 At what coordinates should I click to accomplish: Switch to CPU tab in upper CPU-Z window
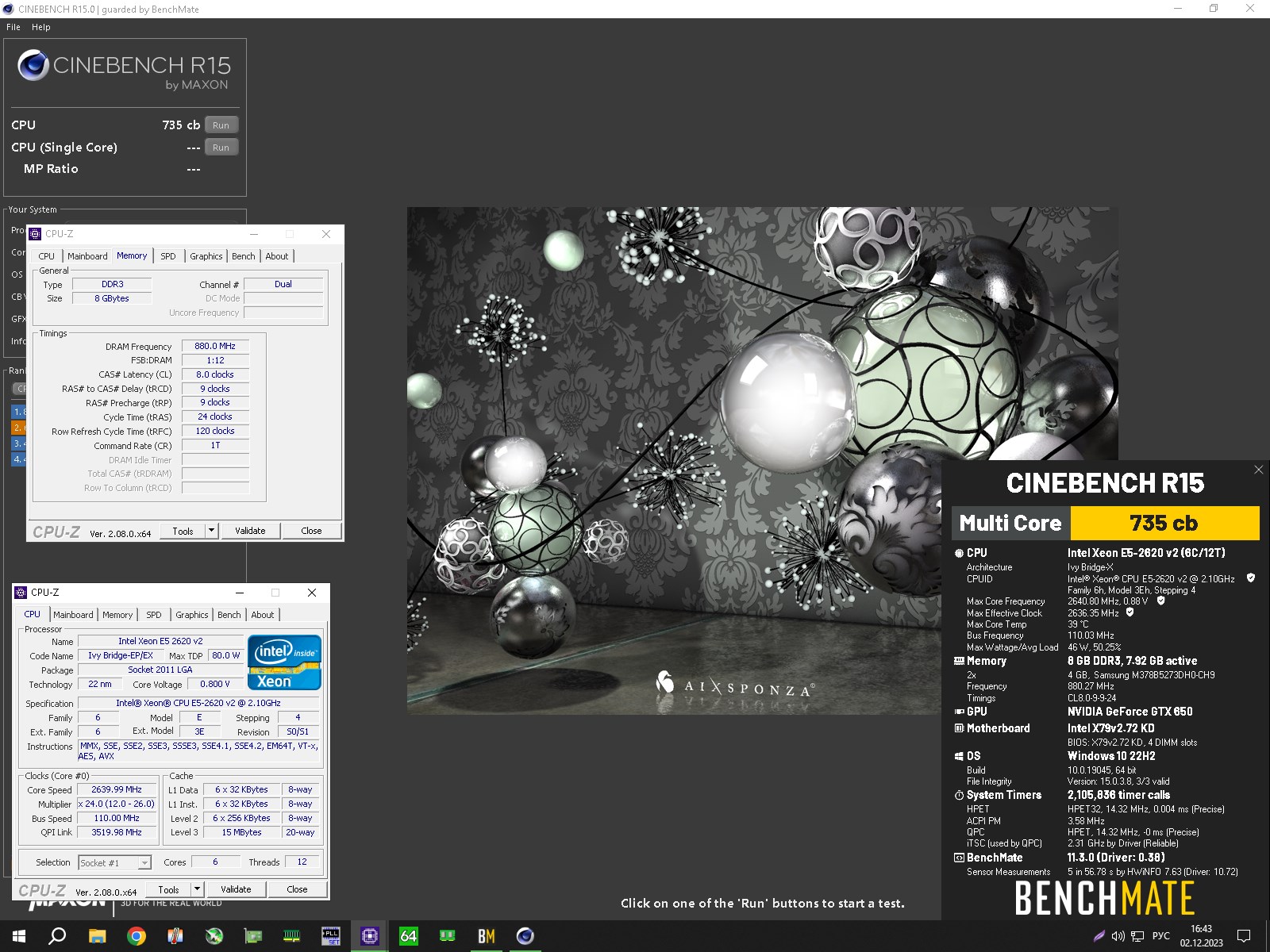[x=47, y=256]
